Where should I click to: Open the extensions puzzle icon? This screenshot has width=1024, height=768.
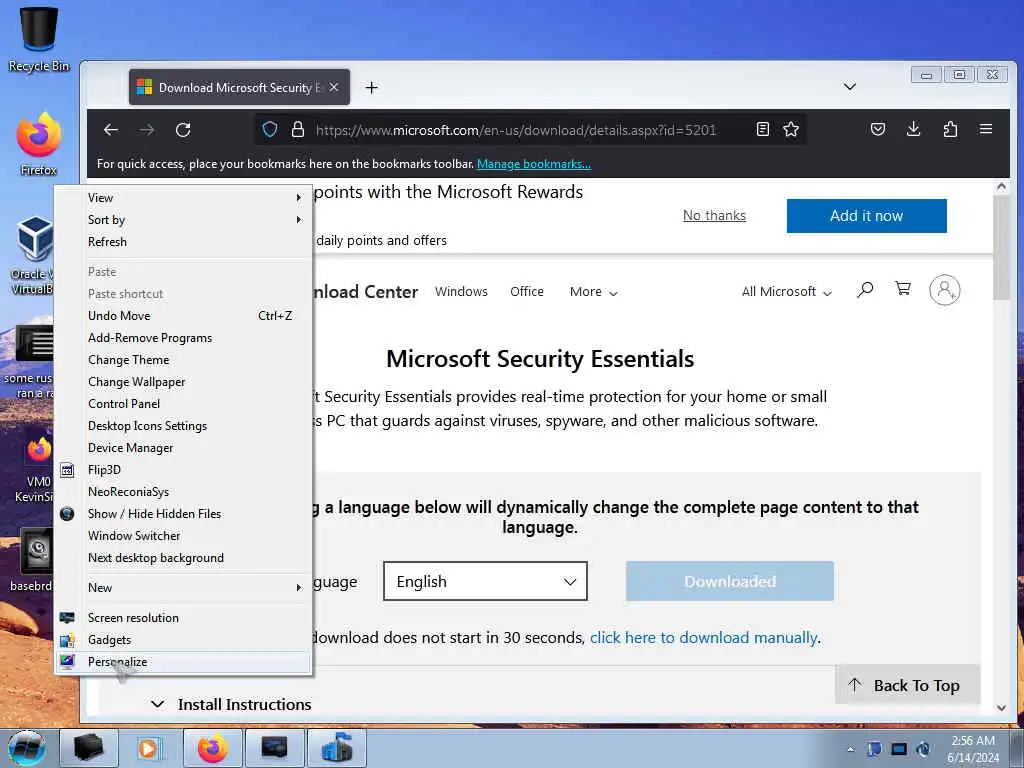pyautogui.click(x=950, y=129)
